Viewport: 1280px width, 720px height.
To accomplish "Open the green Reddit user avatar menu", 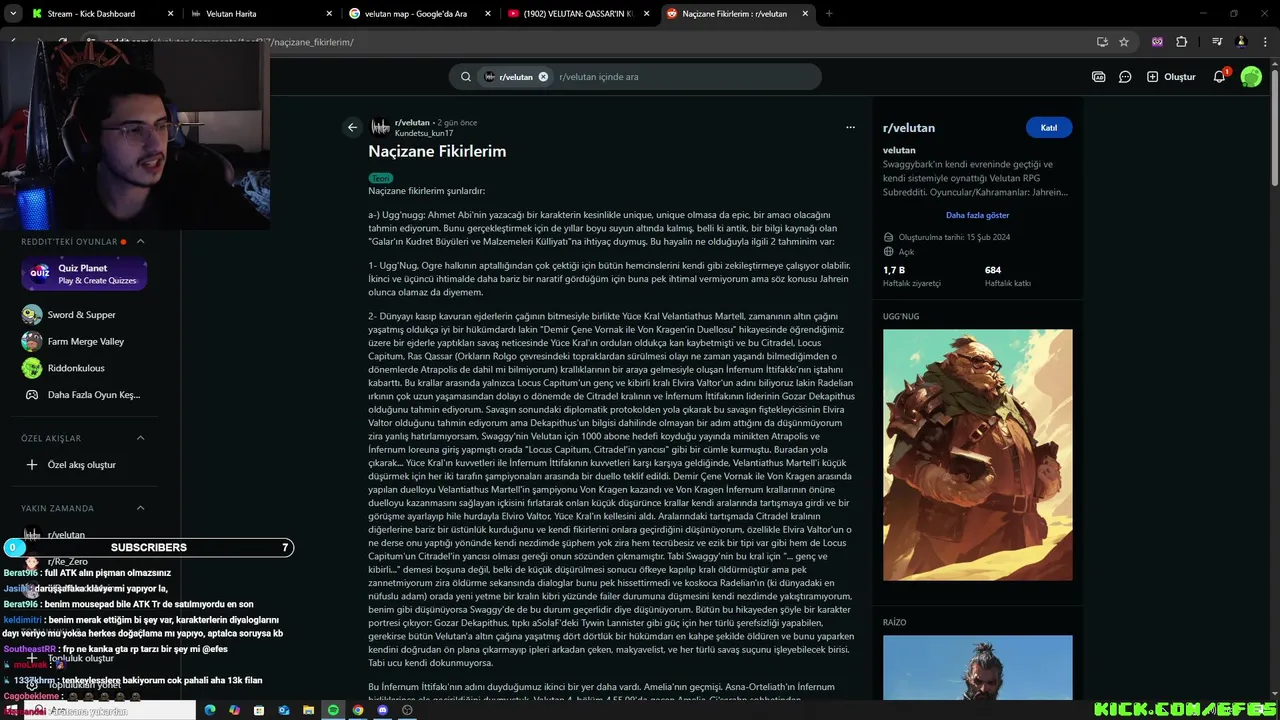I will tap(1251, 77).
